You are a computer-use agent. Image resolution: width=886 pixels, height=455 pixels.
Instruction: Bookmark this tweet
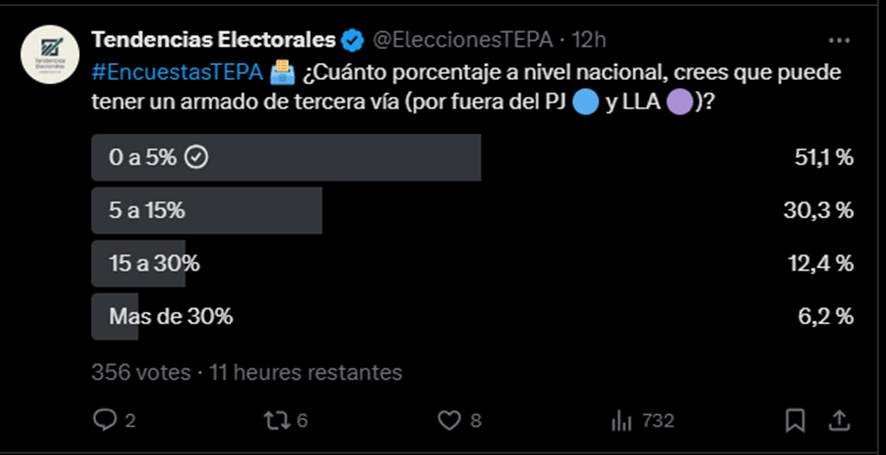(x=795, y=420)
